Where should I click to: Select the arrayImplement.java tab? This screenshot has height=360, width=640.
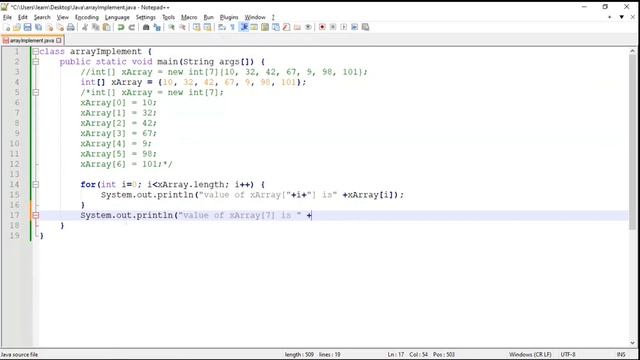click(32, 40)
